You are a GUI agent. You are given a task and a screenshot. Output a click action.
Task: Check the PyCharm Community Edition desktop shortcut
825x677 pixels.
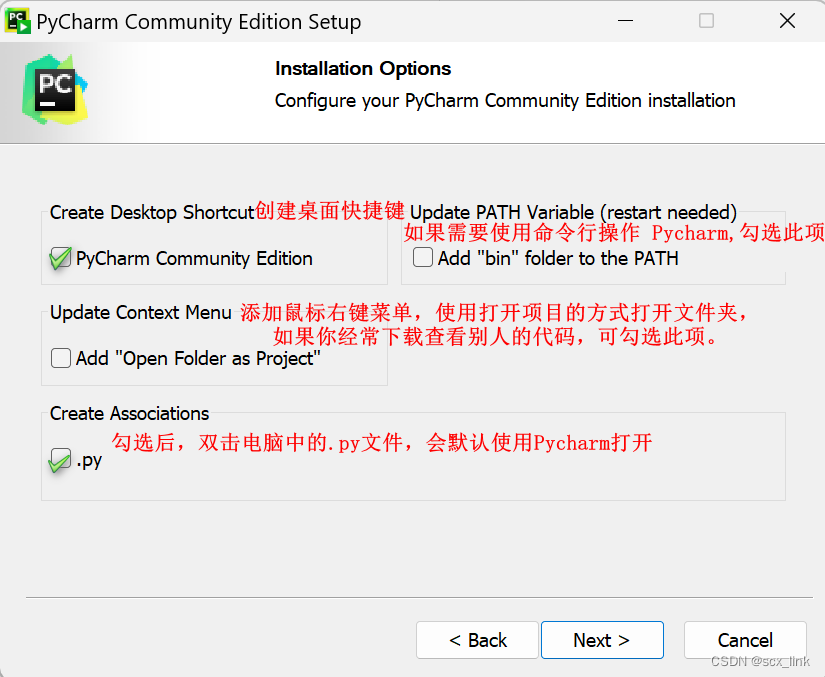[60, 258]
